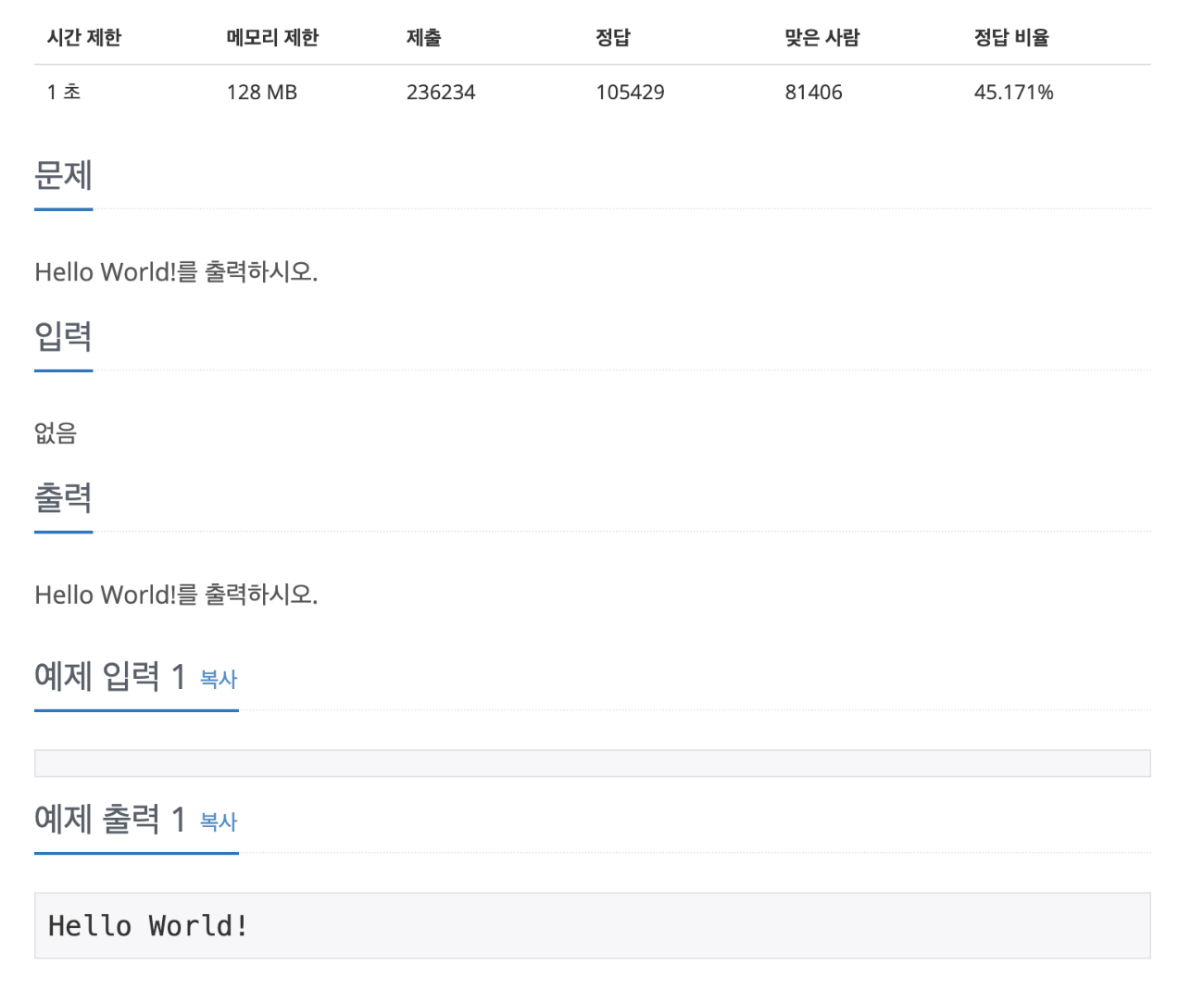The image size is (1204, 990).
Task: Select the 메모리 제한 column header
Action: click(x=272, y=38)
